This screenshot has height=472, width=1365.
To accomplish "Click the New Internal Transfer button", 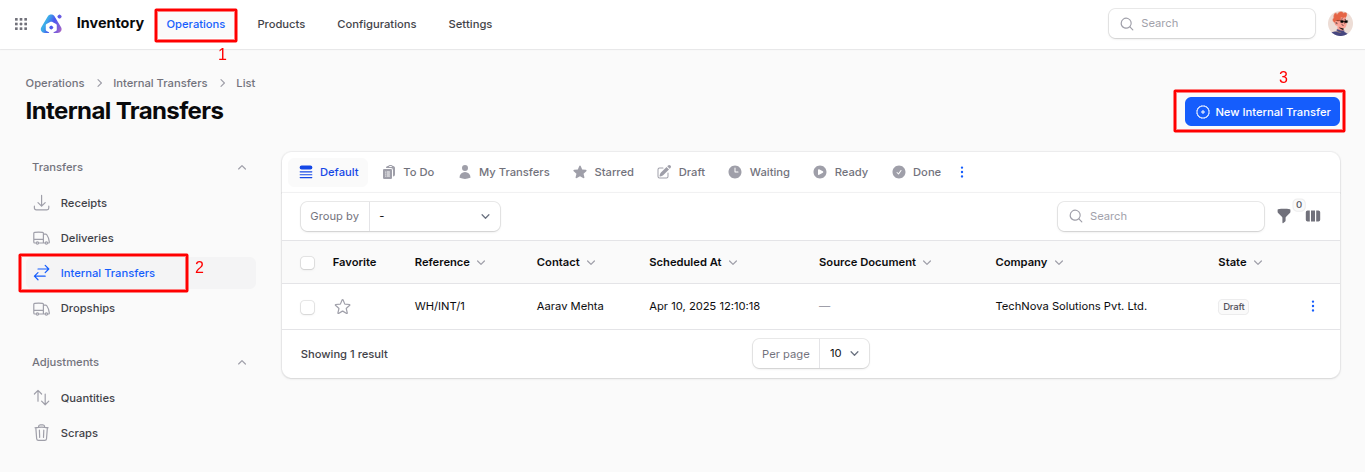I will tap(1261, 112).
